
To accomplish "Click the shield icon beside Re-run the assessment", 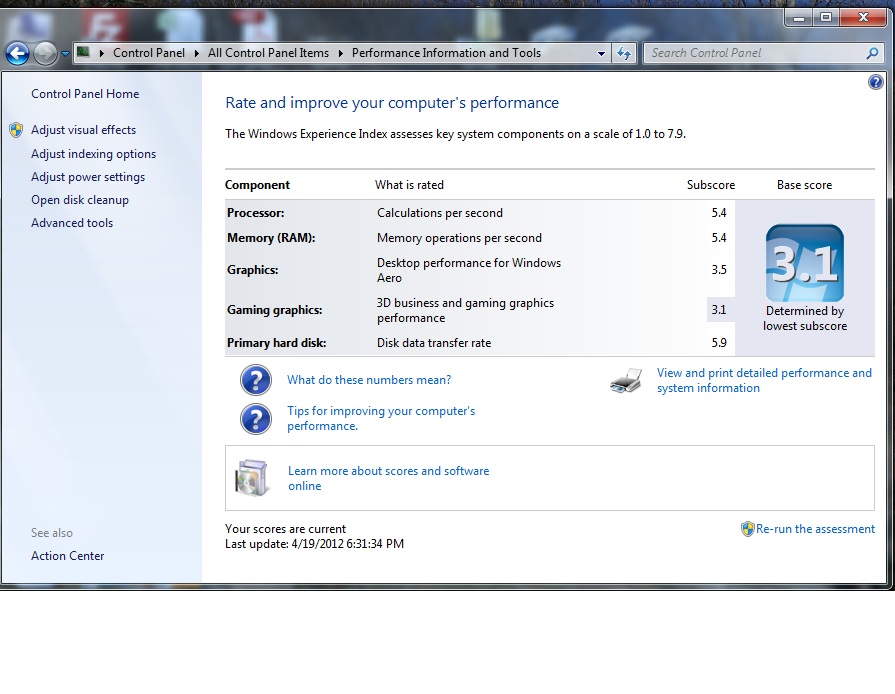I will pos(748,529).
